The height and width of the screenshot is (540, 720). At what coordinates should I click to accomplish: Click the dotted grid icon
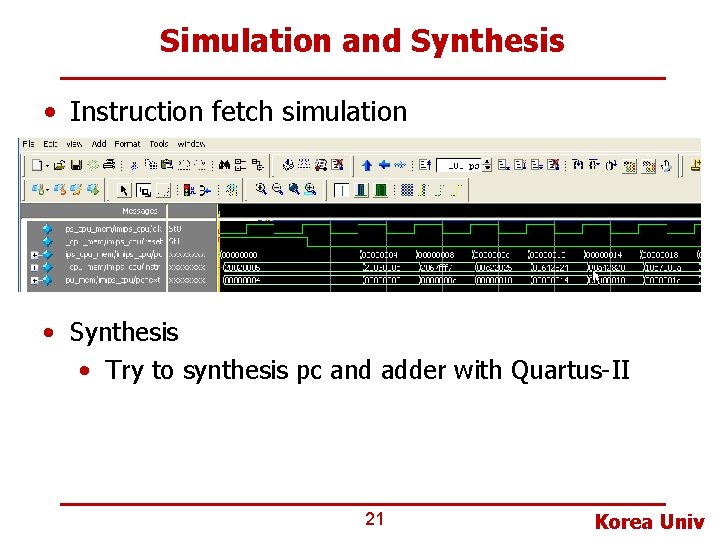click(407, 190)
